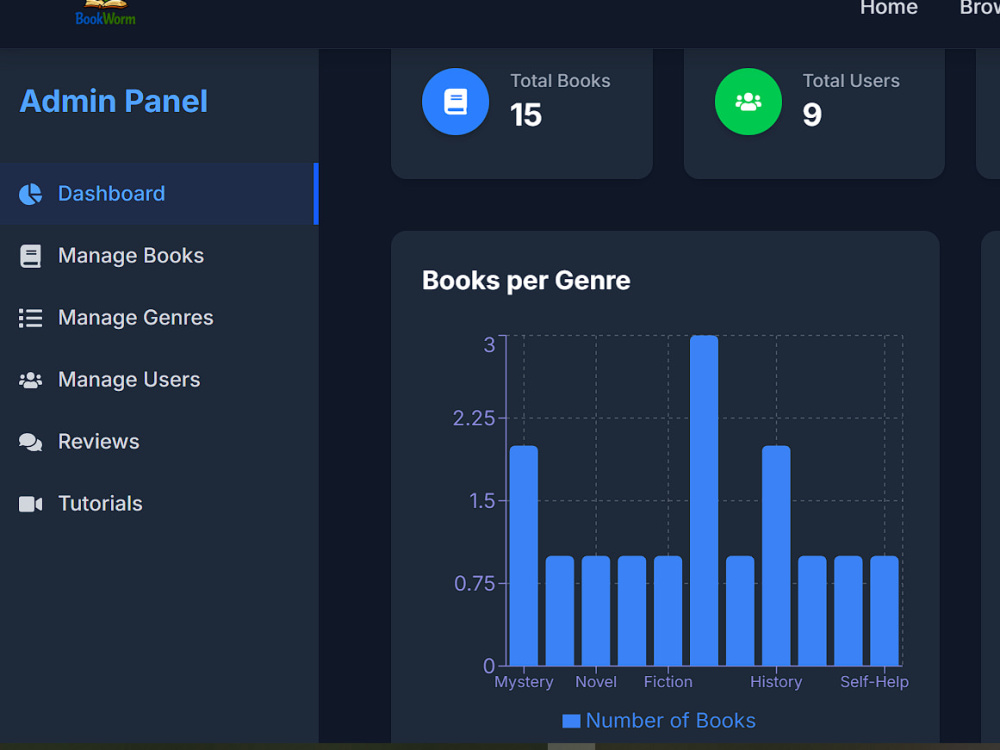Viewport: 1000px width, 750px height.
Task: Click the Admin Panel heading
Action: 114,101
